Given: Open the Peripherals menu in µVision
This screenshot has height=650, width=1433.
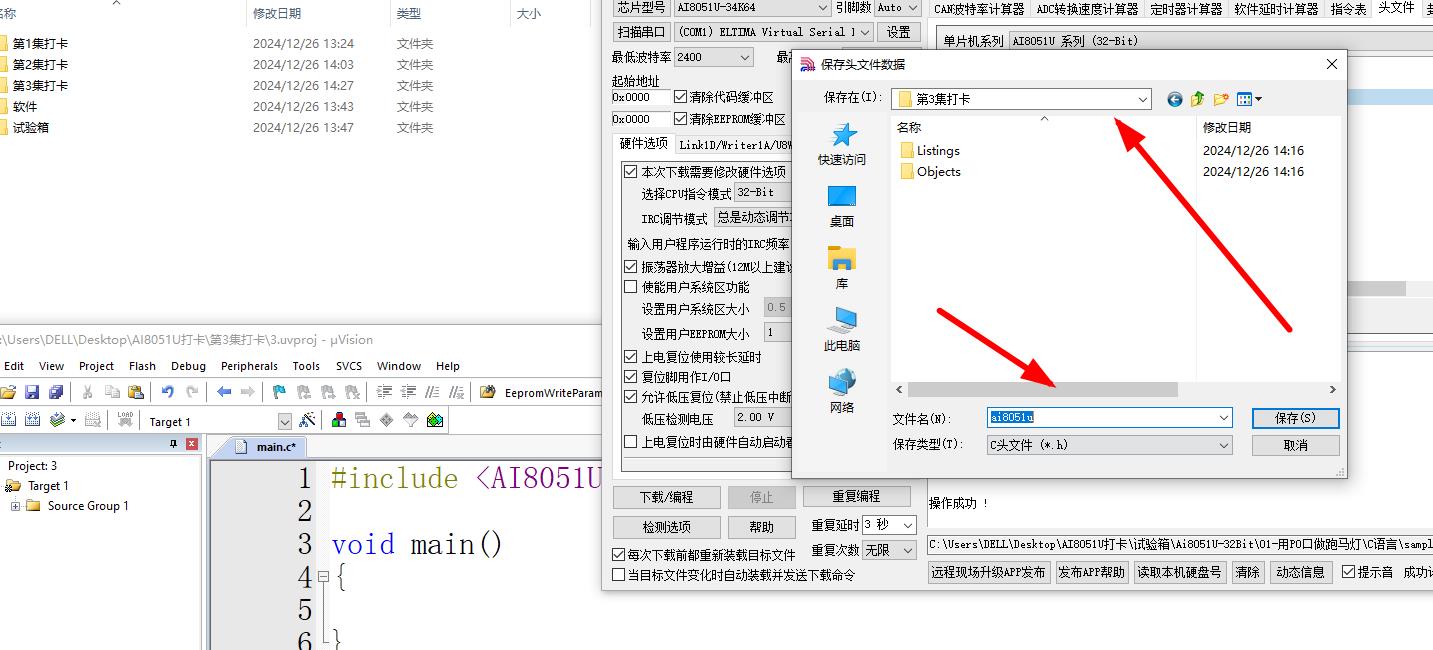Looking at the screenshot, I should (249, 366).
